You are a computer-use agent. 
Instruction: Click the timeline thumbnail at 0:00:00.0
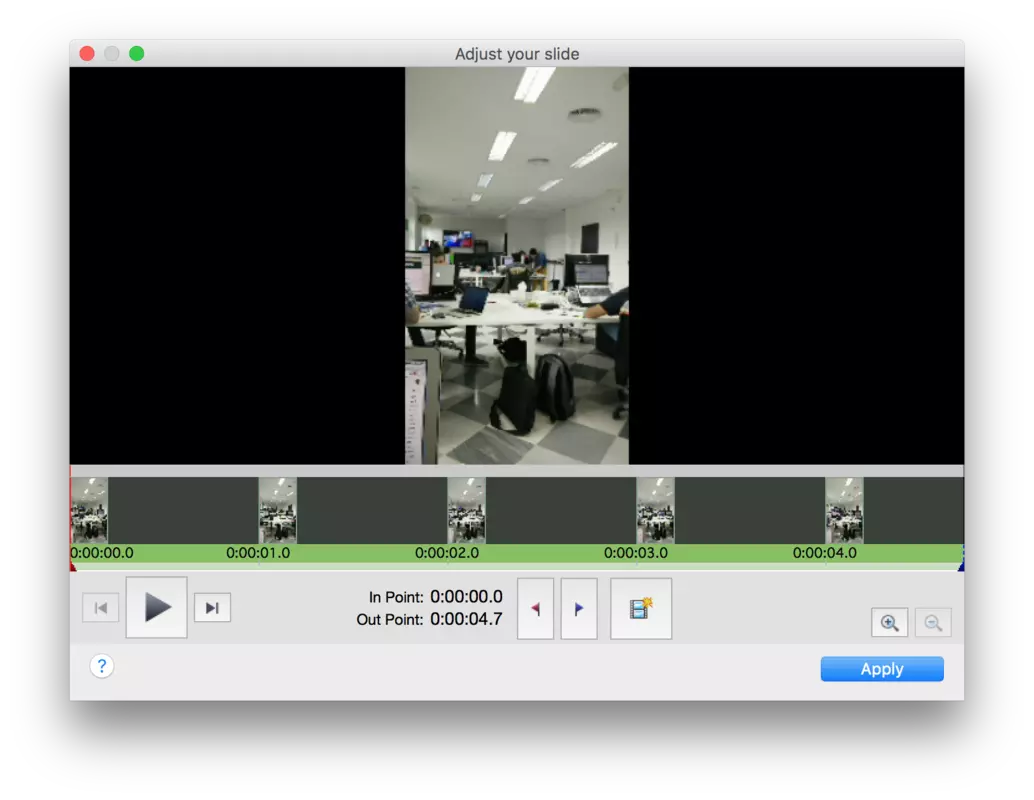pyautogui.click(x=90, y=510)
